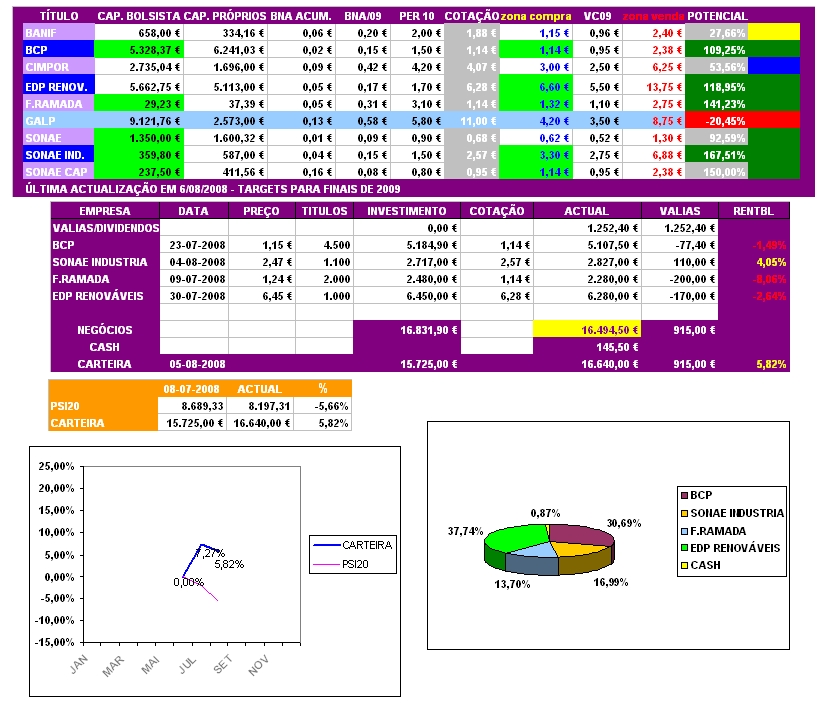Screen dimensions: 836x726
Task: Select the CAP. BOLSISTA column header
Action: [139, 16]
